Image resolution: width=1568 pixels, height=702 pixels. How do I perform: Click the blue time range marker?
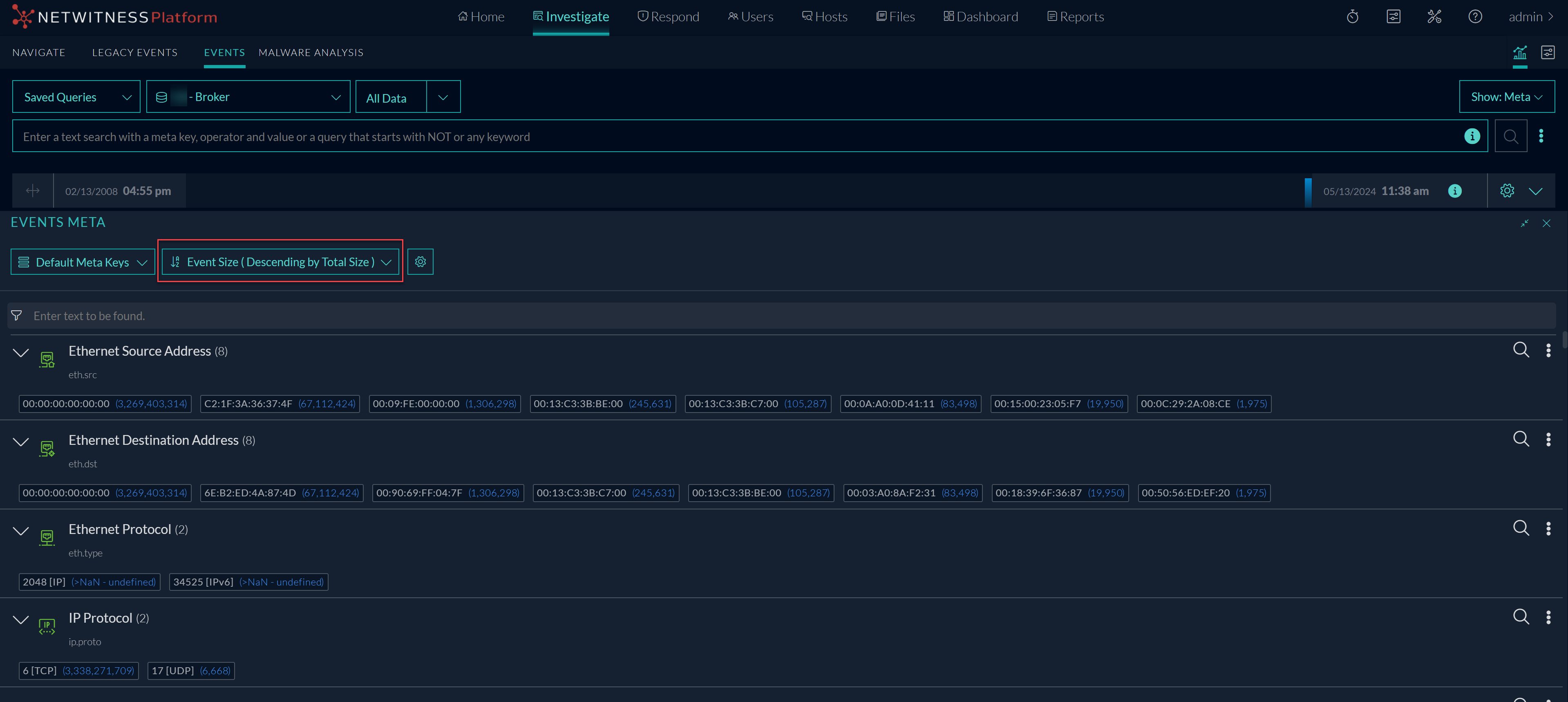click(x=1308, y=192)
